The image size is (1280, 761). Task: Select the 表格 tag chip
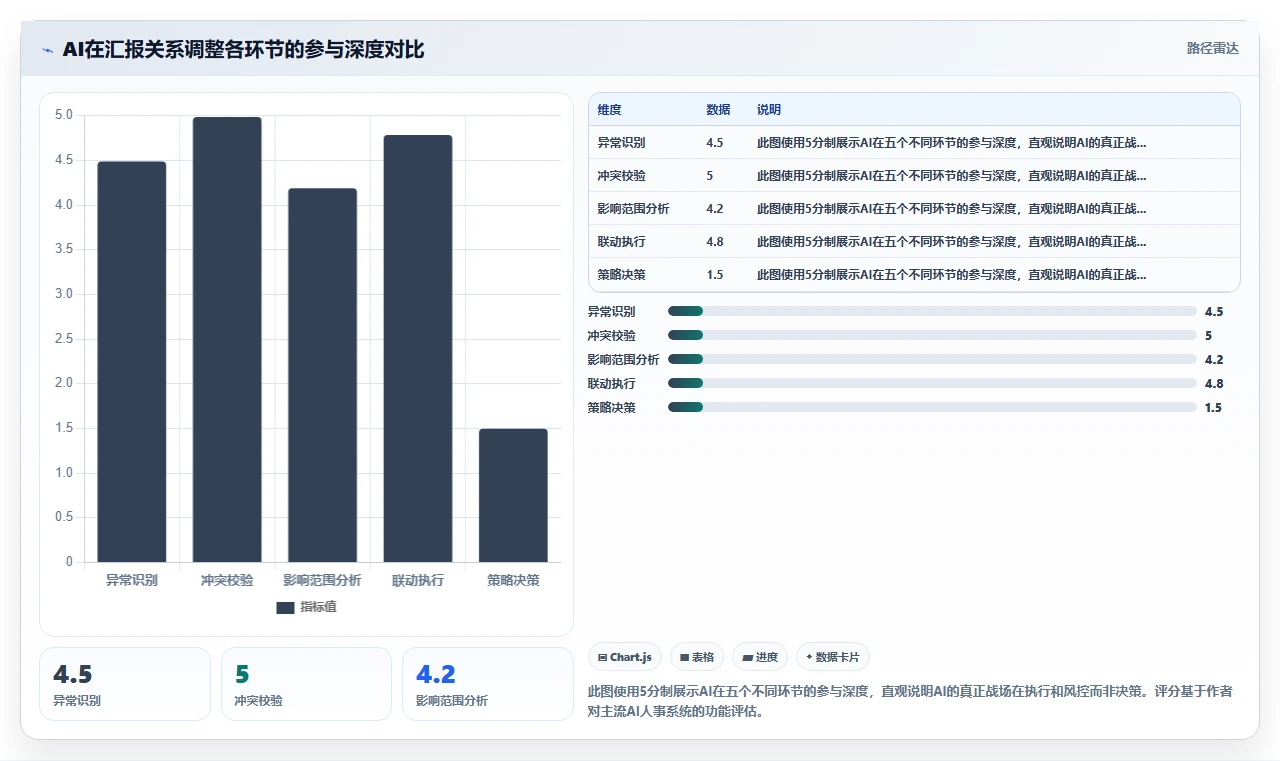pos(697,657)
